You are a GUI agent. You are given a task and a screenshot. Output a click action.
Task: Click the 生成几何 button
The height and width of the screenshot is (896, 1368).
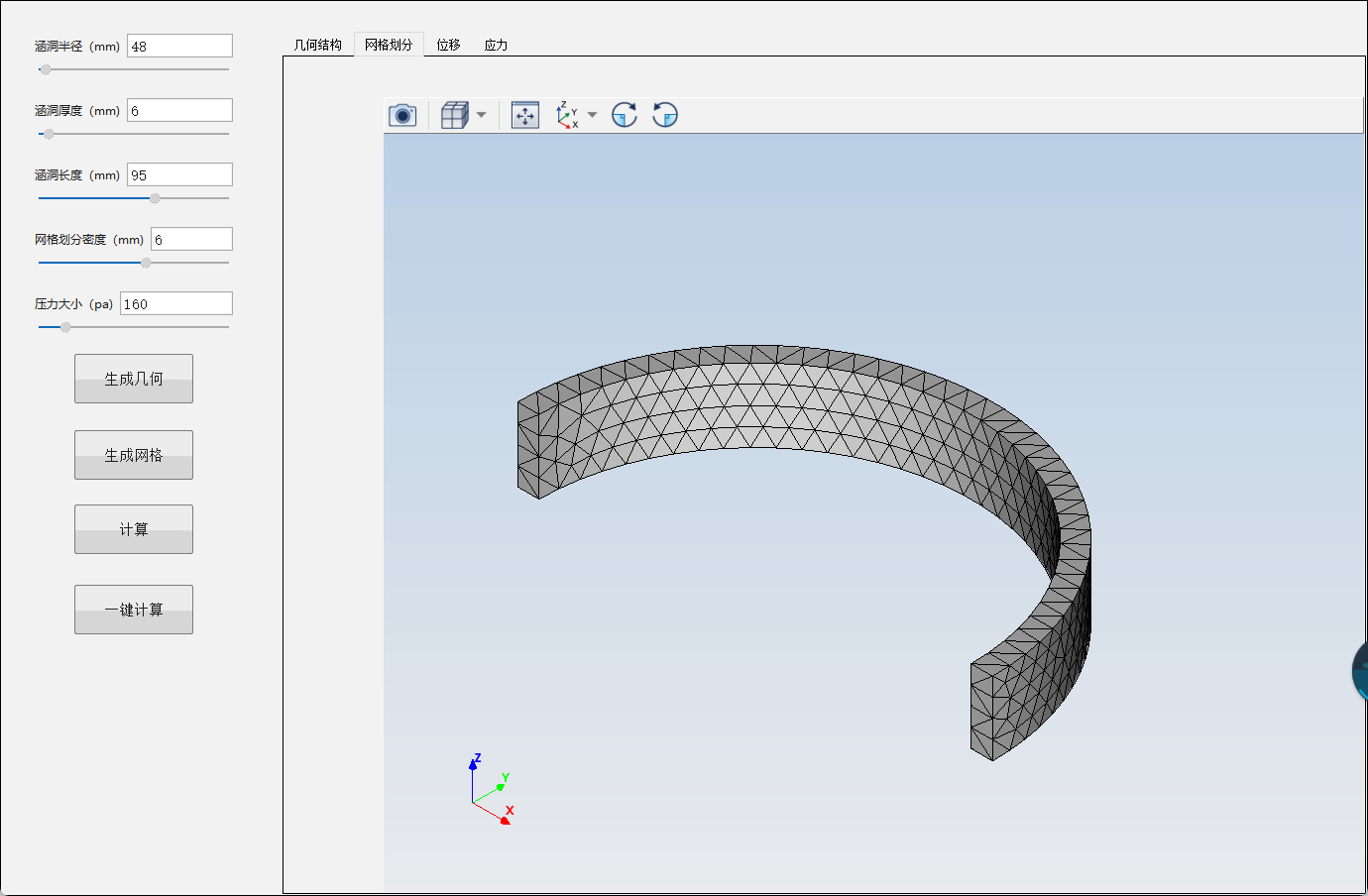point(134,379)
